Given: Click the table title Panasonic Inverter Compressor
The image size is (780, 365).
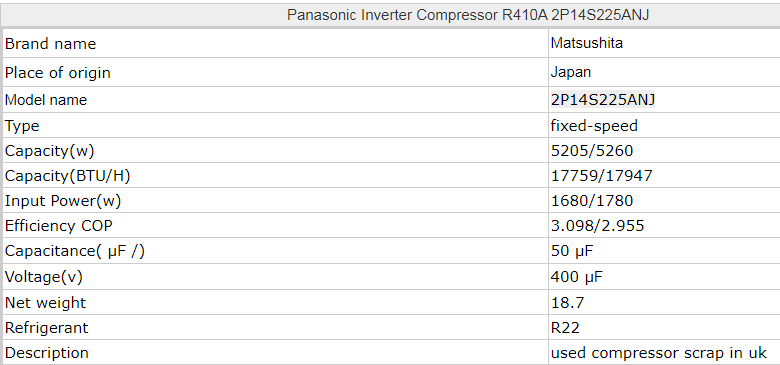Looking at the screenshot, I should [468, 15].
